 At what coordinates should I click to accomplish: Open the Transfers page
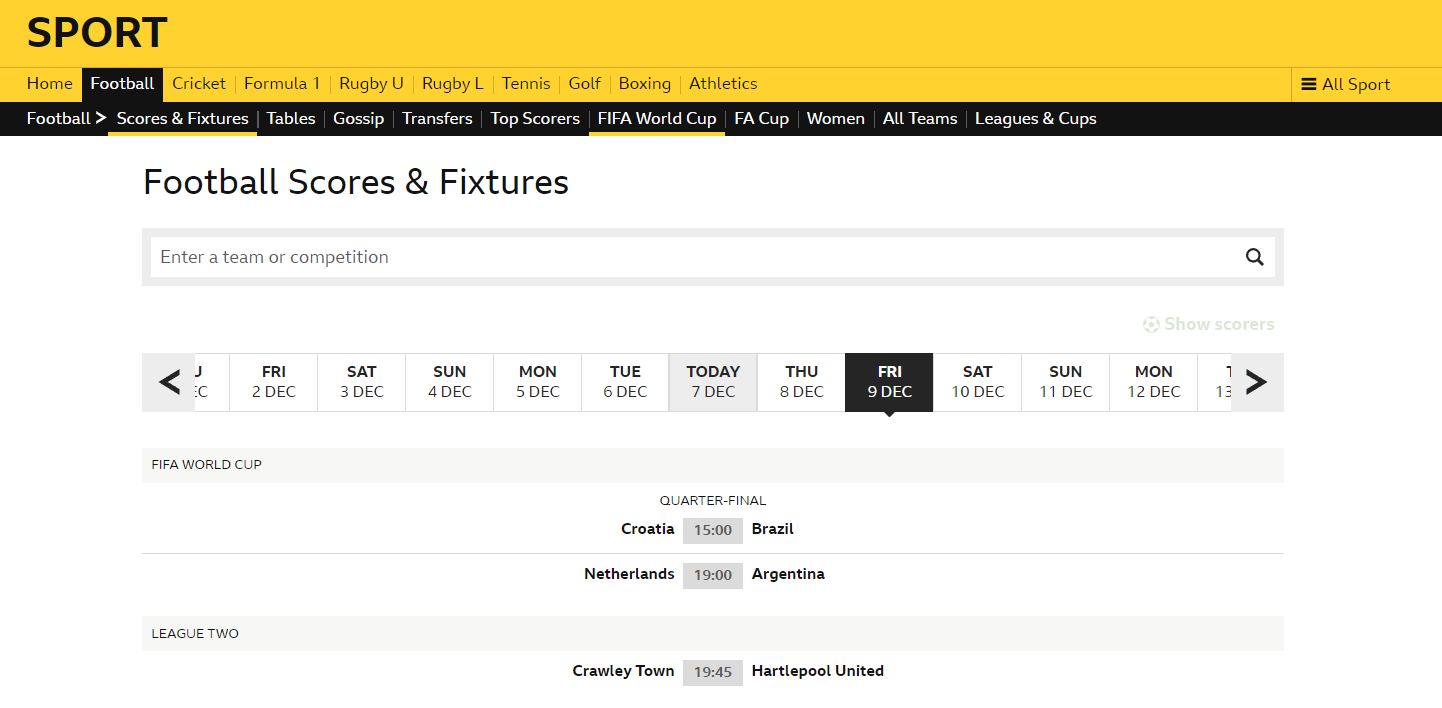(437, 118)
